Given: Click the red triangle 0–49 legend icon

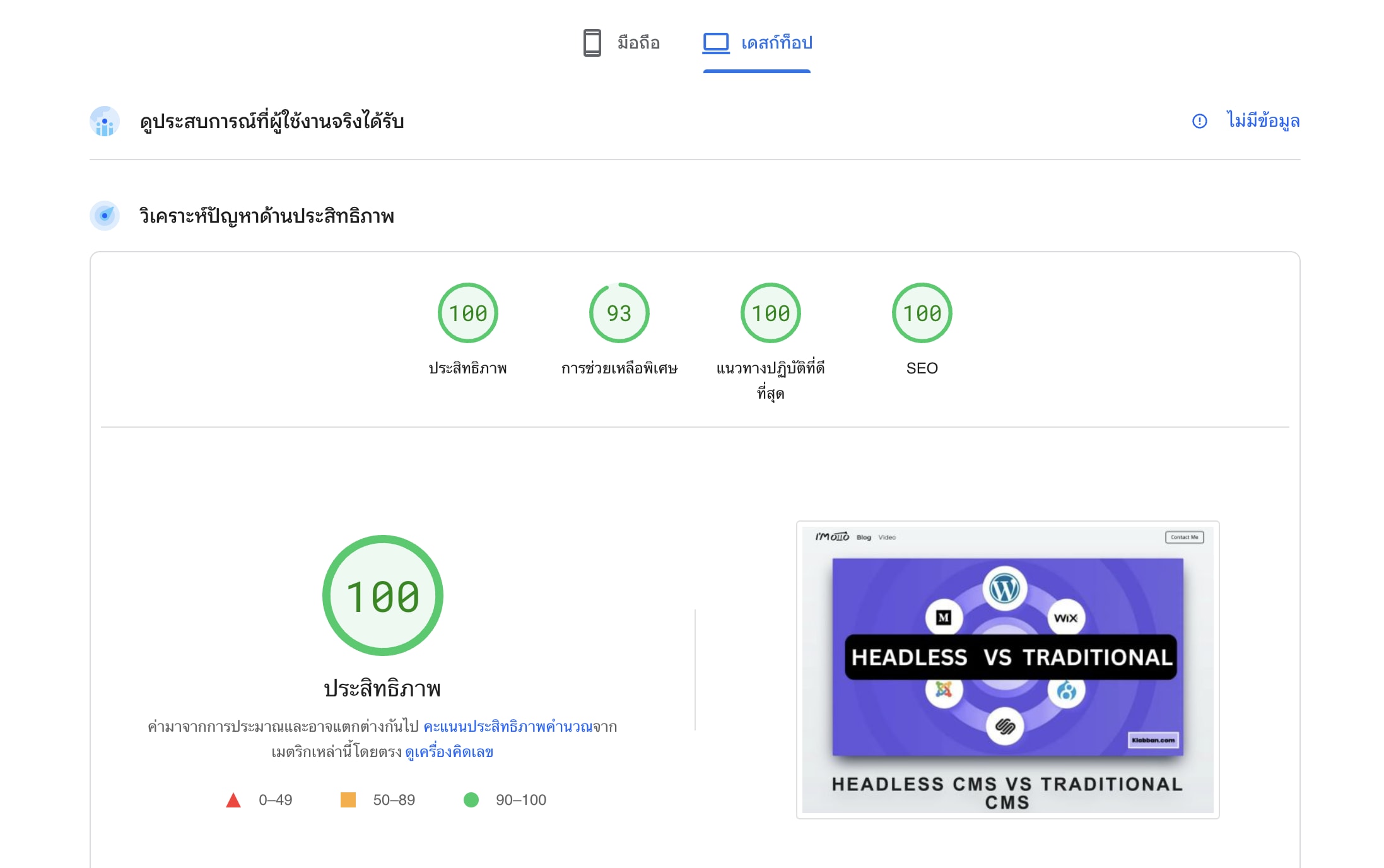Looking at the screenshot, I should (x=233, y=801).
